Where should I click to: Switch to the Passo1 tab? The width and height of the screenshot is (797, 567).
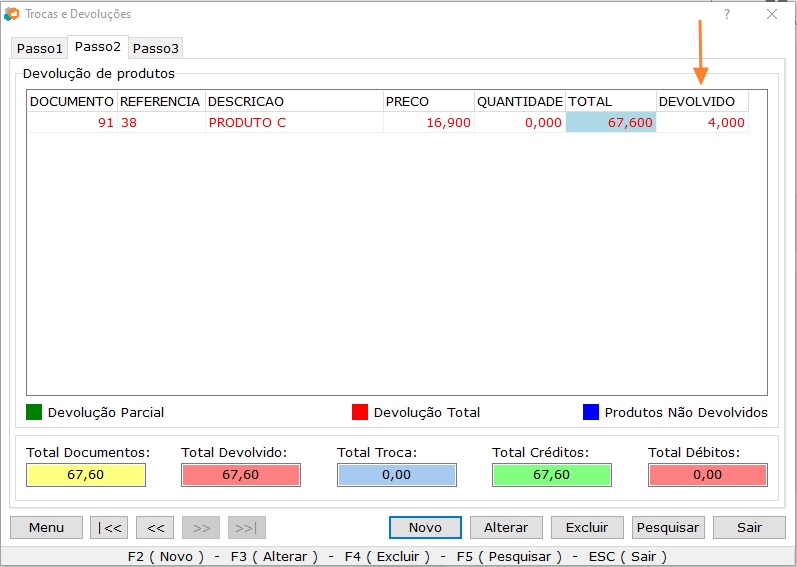tap(40, 48)
